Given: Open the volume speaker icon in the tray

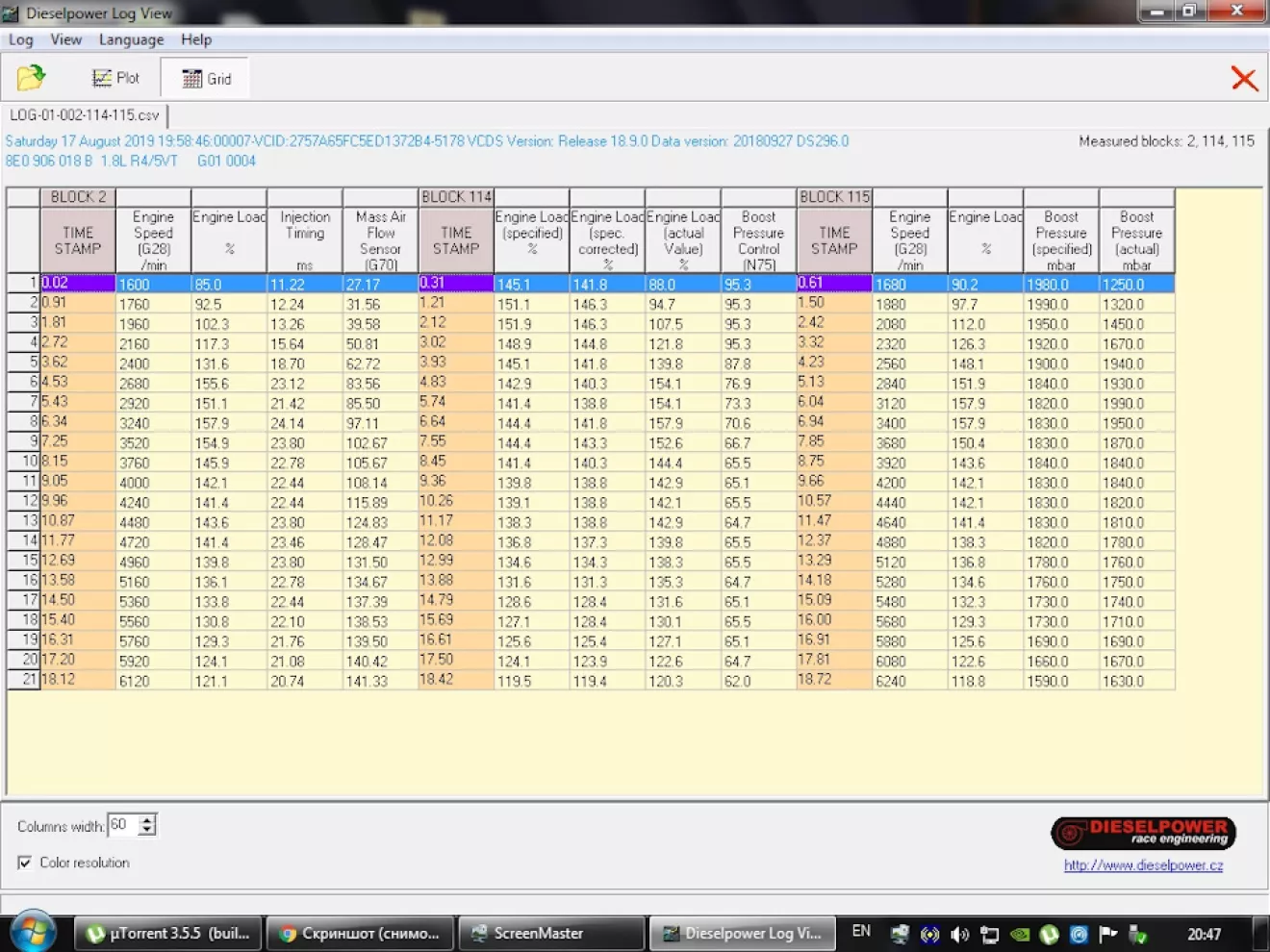Looking at the screenshot, I should click(x=959, y=934).
